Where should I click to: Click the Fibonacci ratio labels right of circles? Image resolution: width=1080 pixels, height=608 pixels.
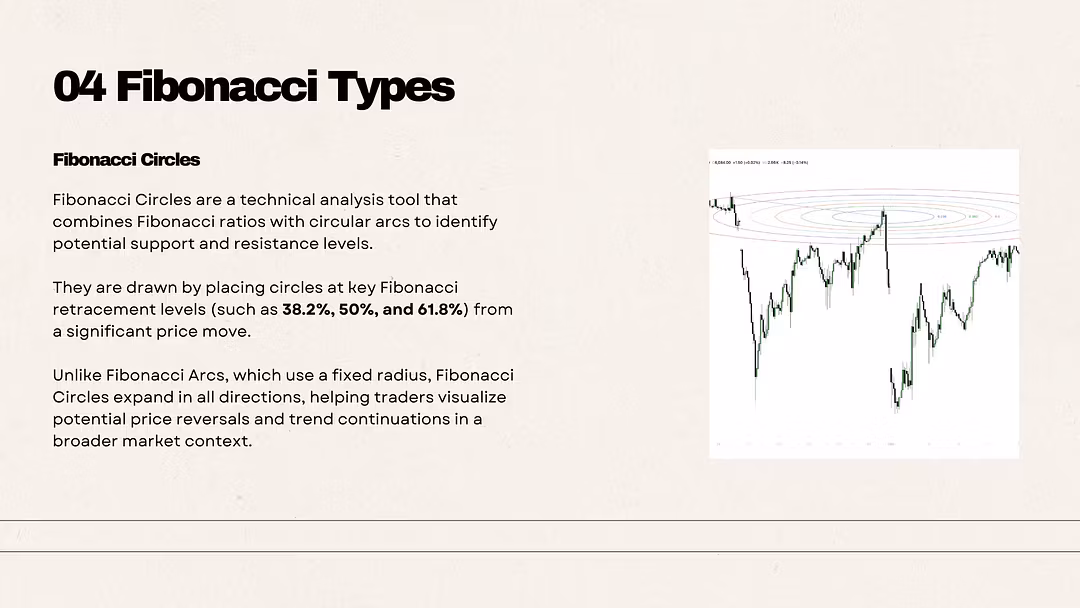[970, 217]
